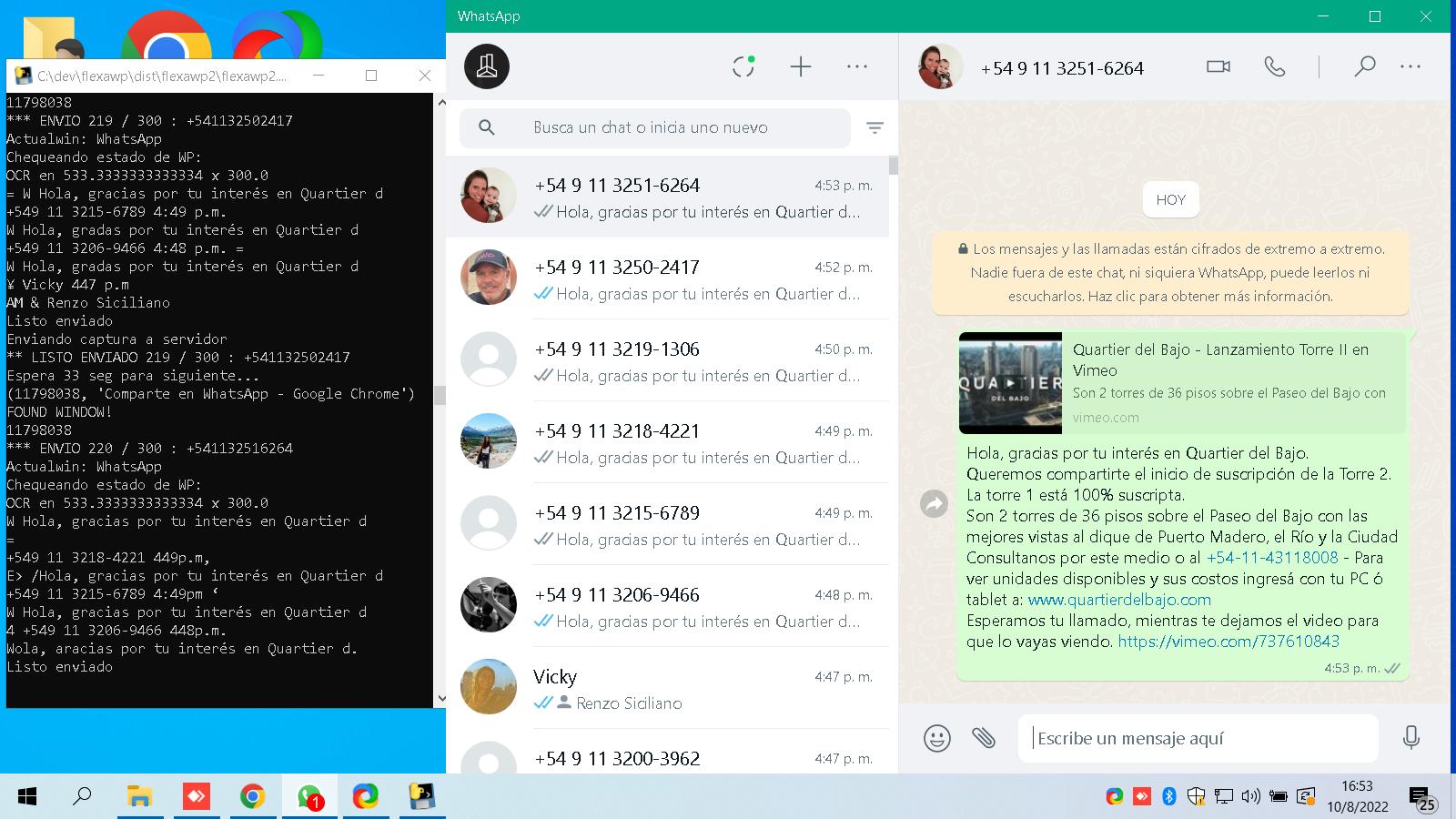Start a video call with this contact

tap(1218, 66)
